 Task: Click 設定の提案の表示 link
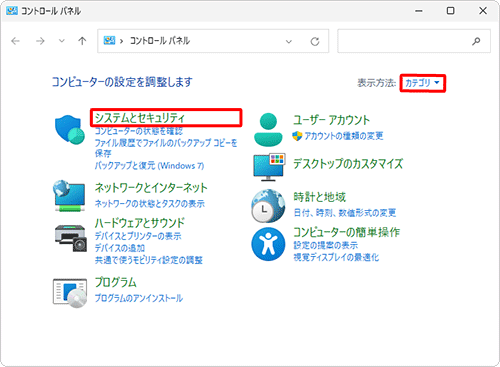326,245
